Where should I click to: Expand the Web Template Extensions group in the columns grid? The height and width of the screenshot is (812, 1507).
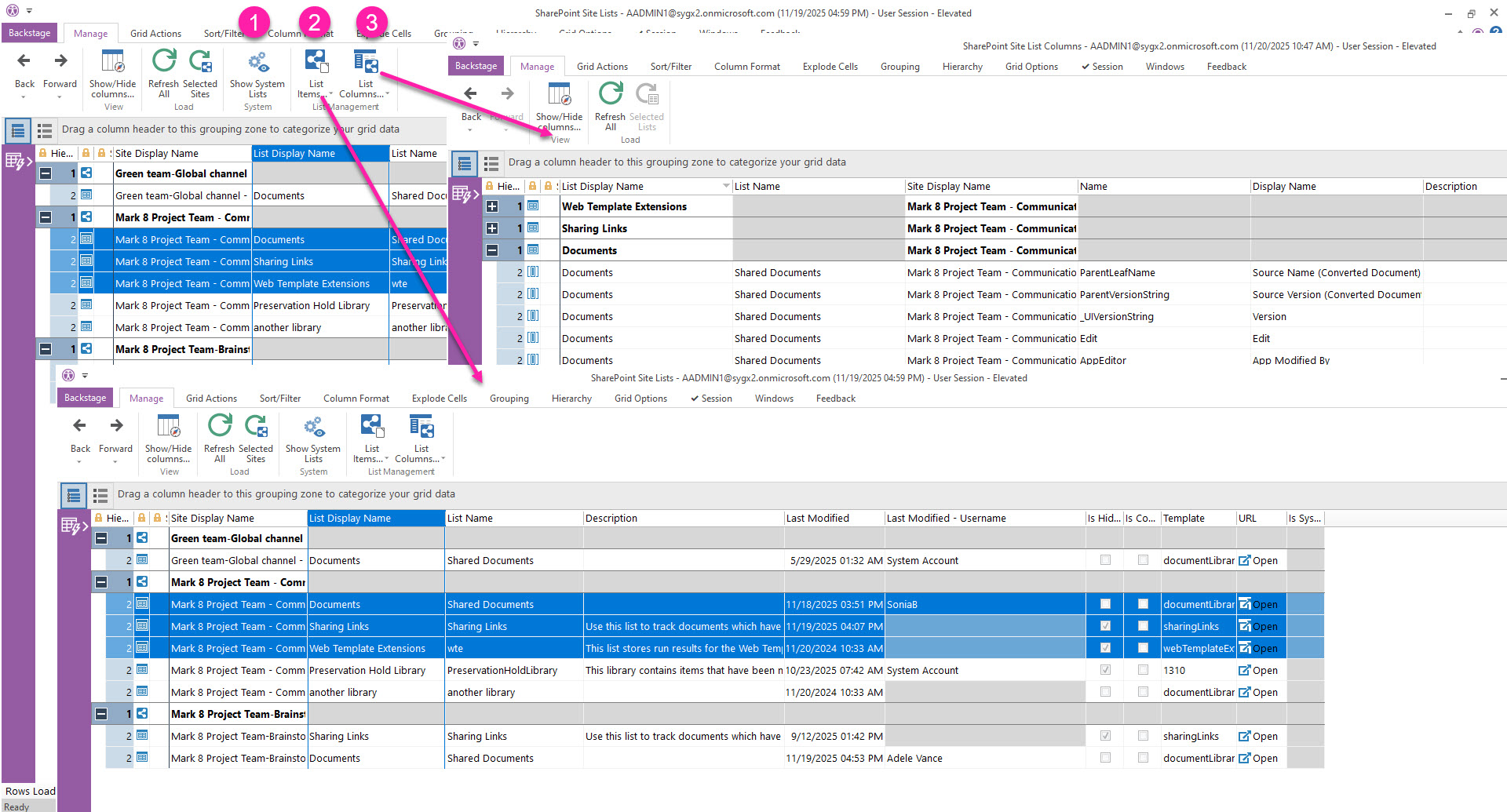point(492,206)
